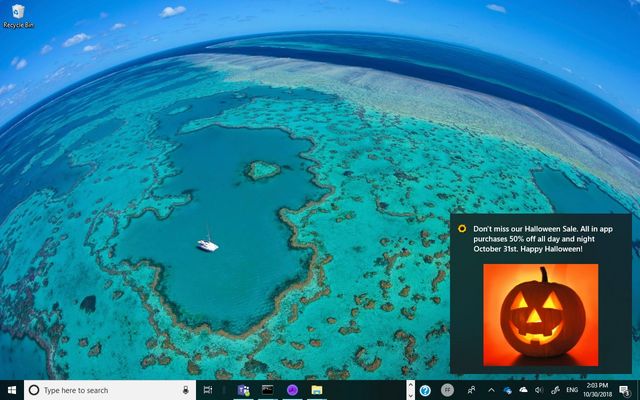Expand the hidden system tray icons chevron

point(491,390)
